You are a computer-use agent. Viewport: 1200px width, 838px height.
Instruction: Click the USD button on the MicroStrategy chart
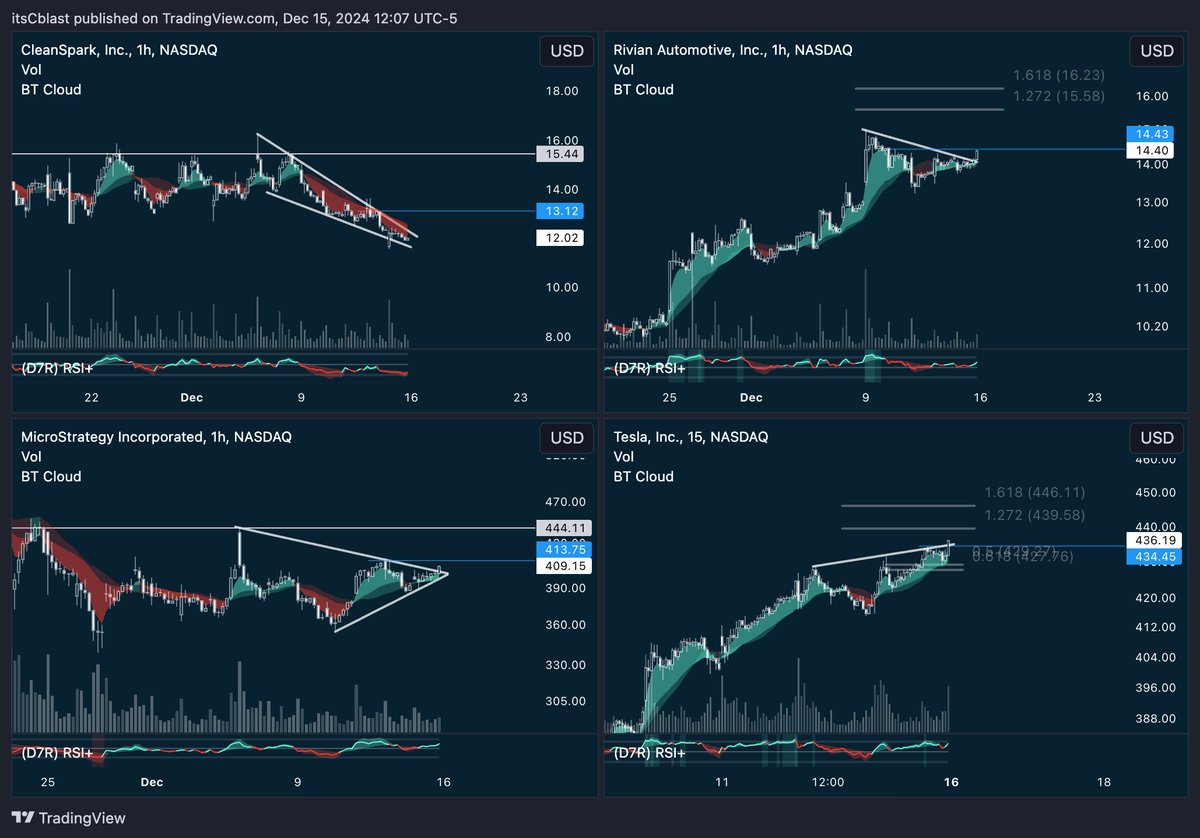565,438
